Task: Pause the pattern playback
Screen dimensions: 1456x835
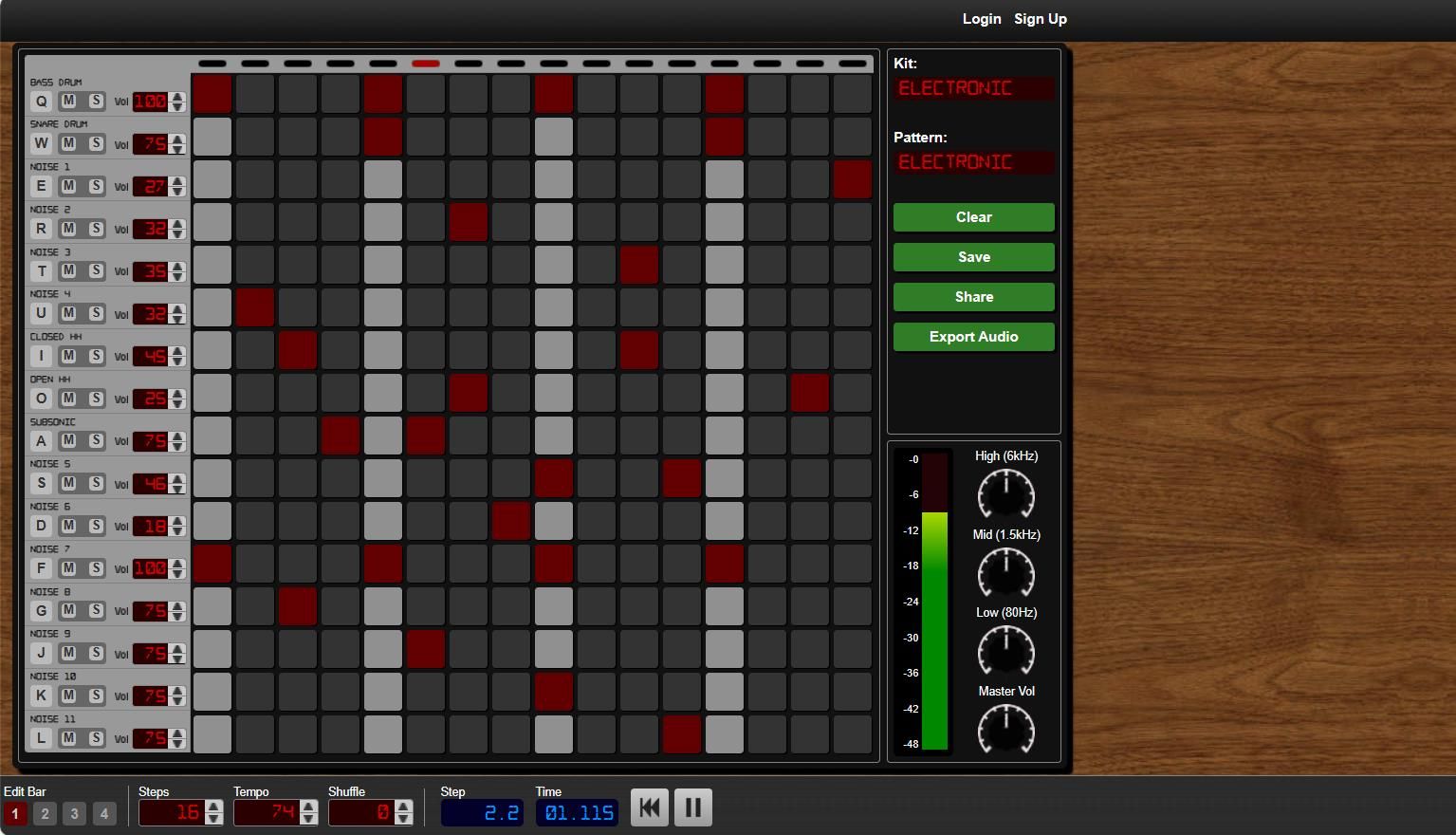Action: [x=692, y=807]
